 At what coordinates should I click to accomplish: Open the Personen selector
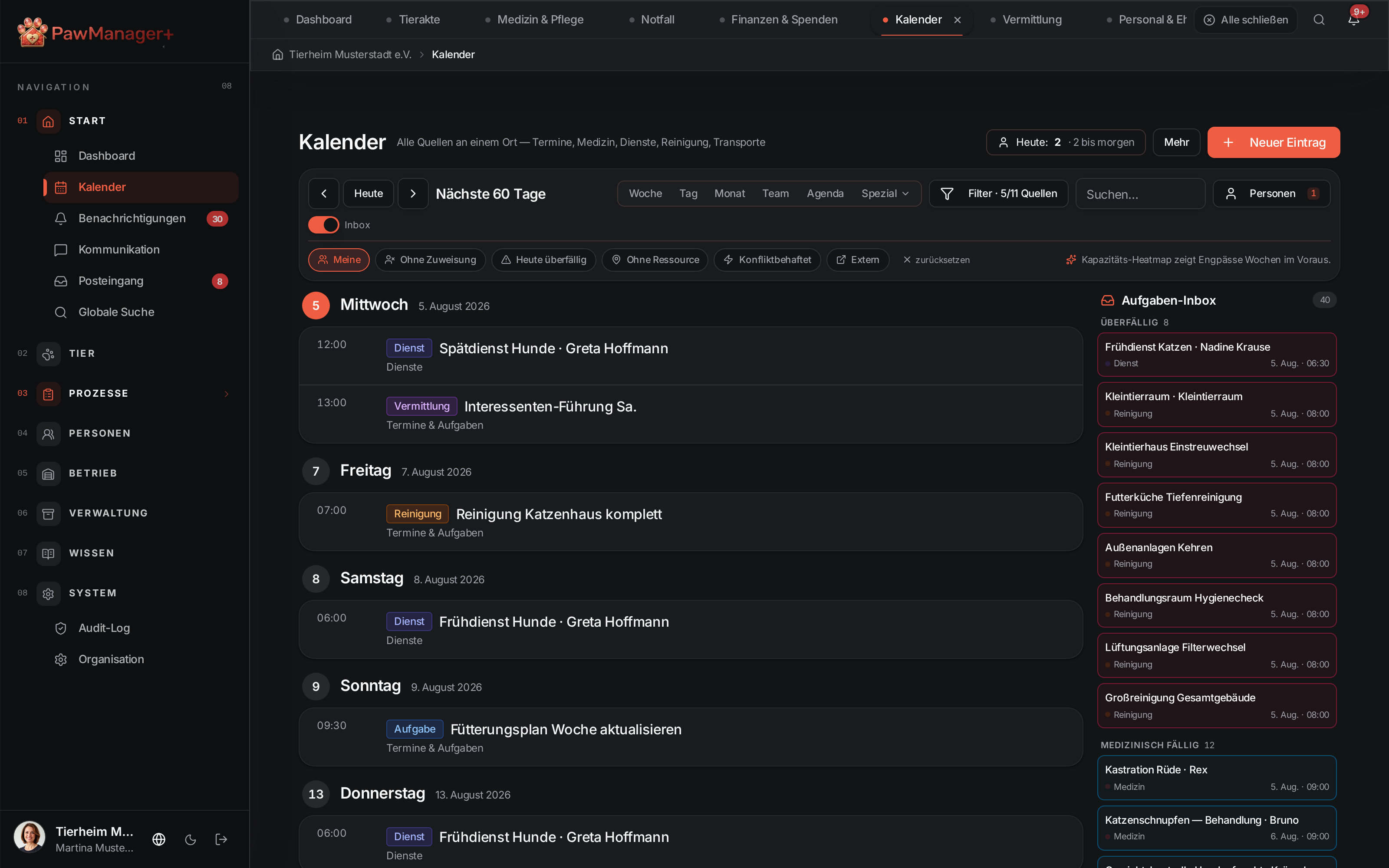click(x=1271, y=194)
